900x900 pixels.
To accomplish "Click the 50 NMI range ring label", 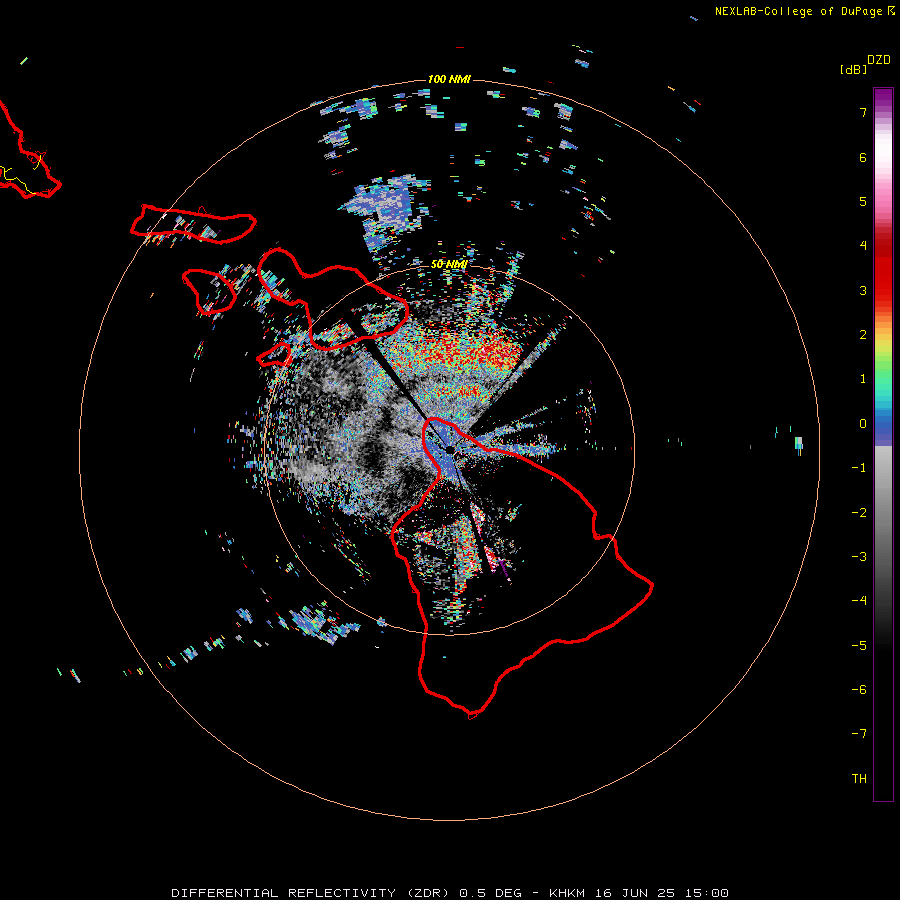I will (x=449, y=264).
